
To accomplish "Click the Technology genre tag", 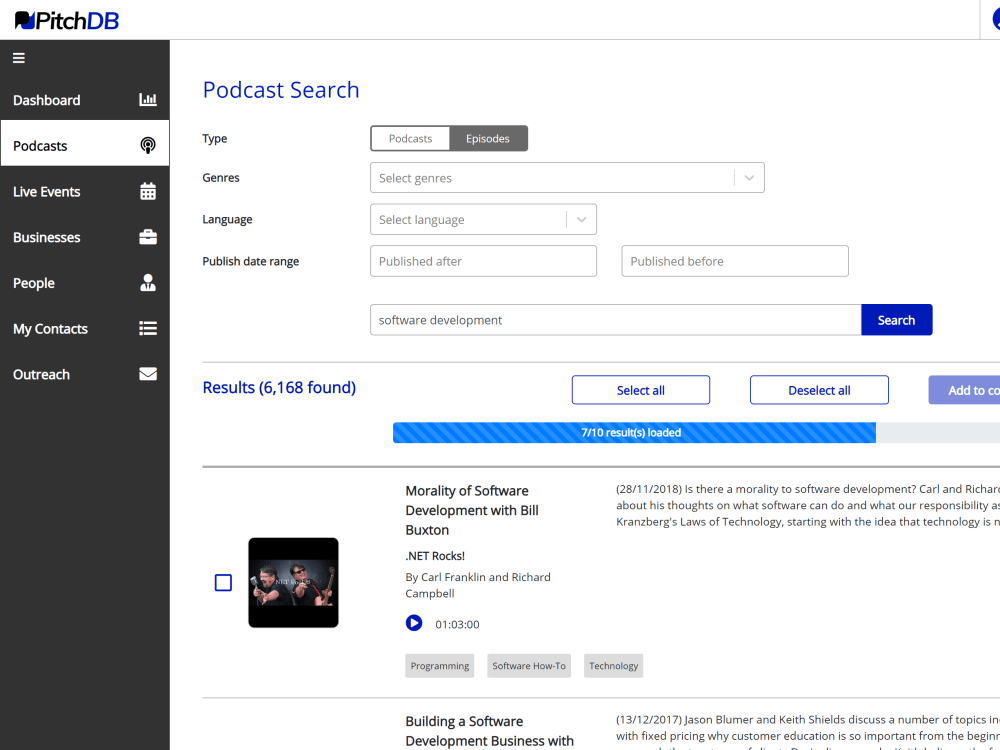I will coord(614,666).
